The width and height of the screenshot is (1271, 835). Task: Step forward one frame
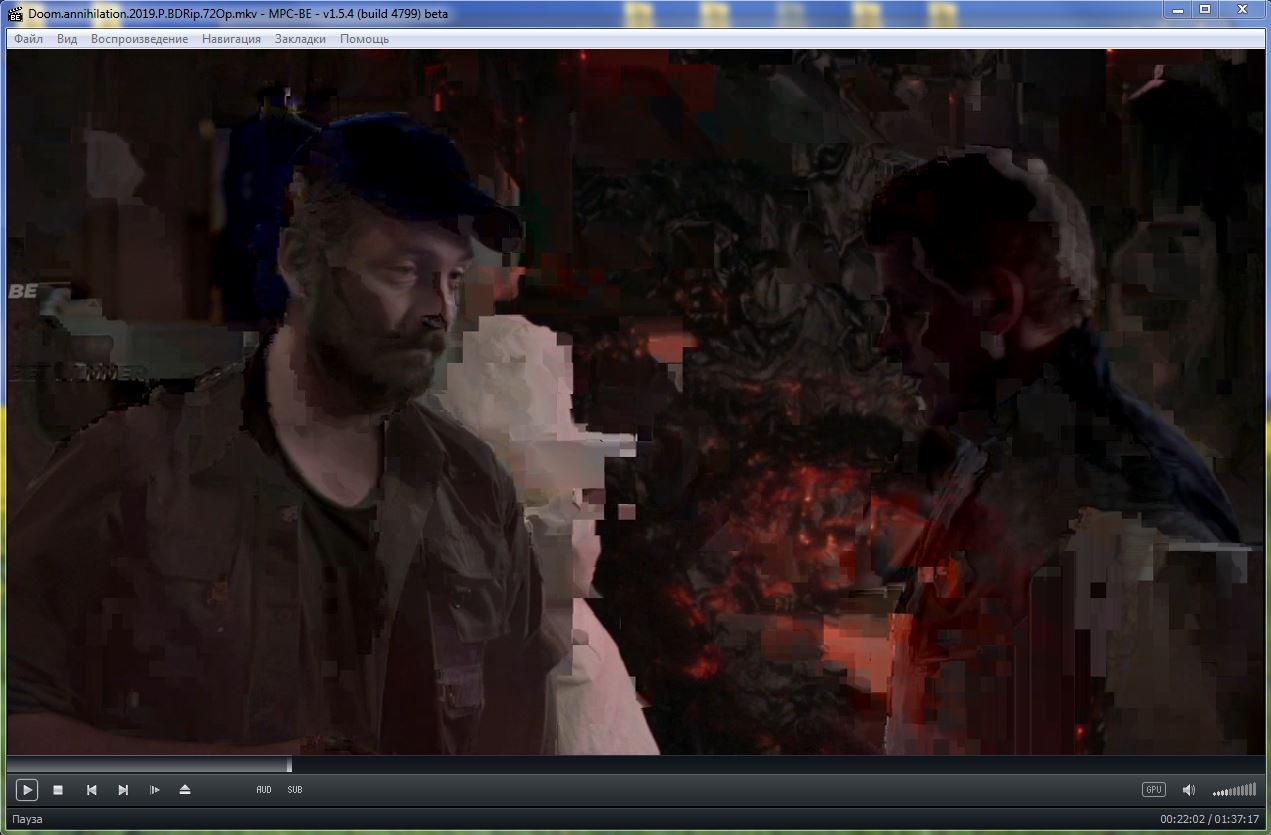154,790
